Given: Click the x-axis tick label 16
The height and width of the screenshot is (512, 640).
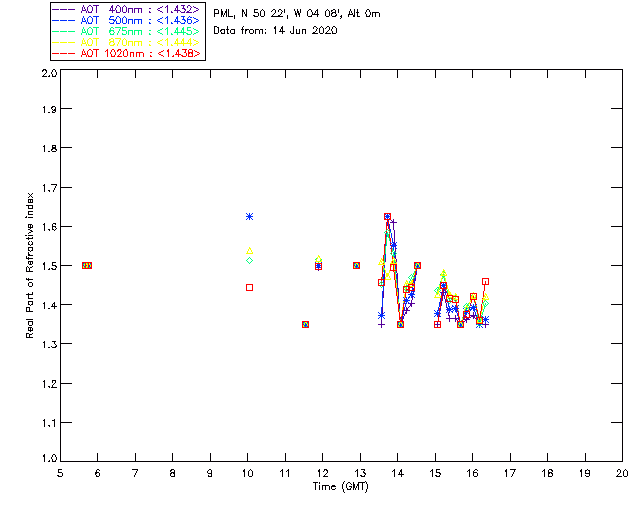Looking at the screenshot, I should coord(473,473).
